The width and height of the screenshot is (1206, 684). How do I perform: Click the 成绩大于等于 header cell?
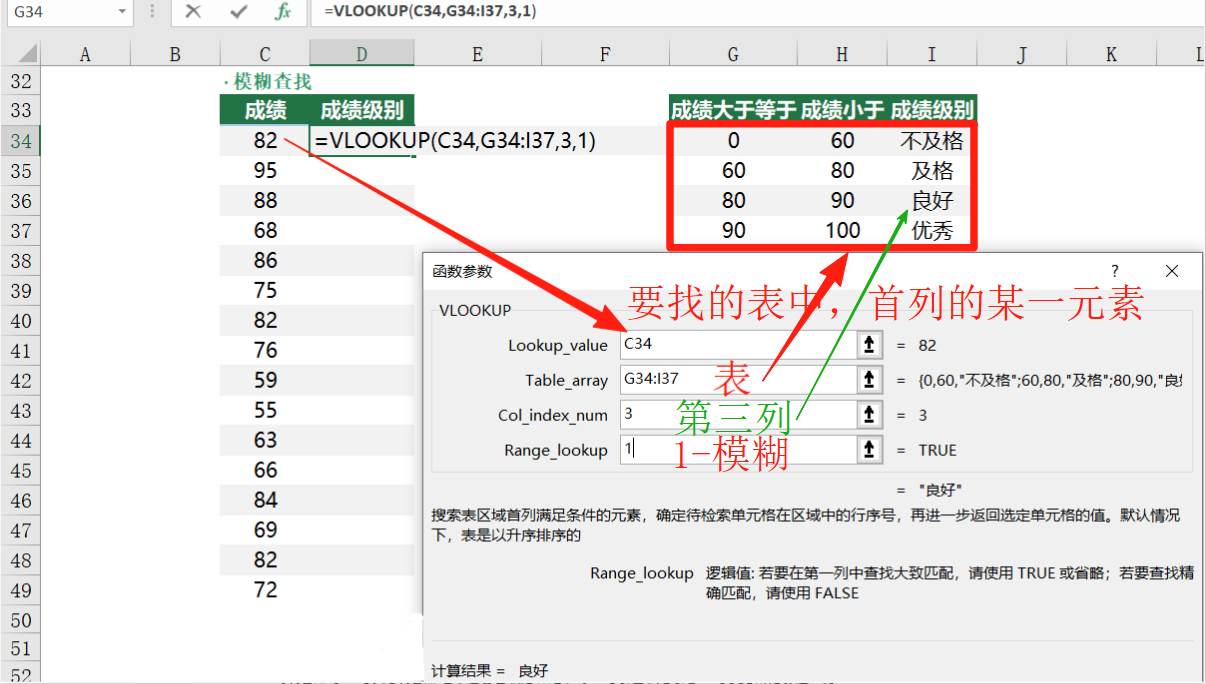[733, 110]
